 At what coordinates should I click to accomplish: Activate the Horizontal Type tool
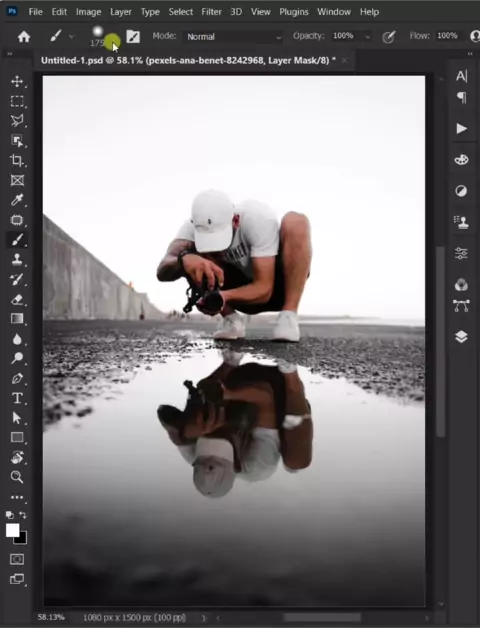[17, 398]
